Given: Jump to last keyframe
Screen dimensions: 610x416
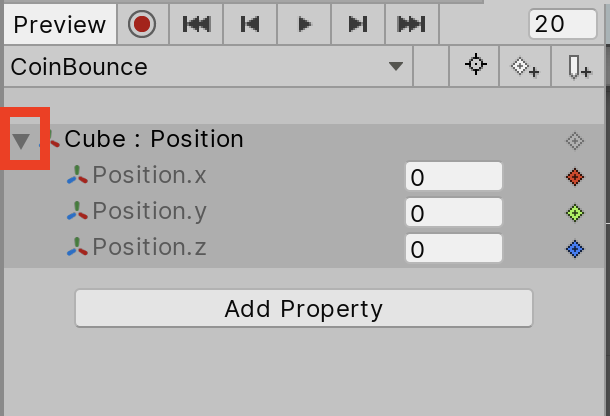Looking at the screenshot, I should (411, 25).
